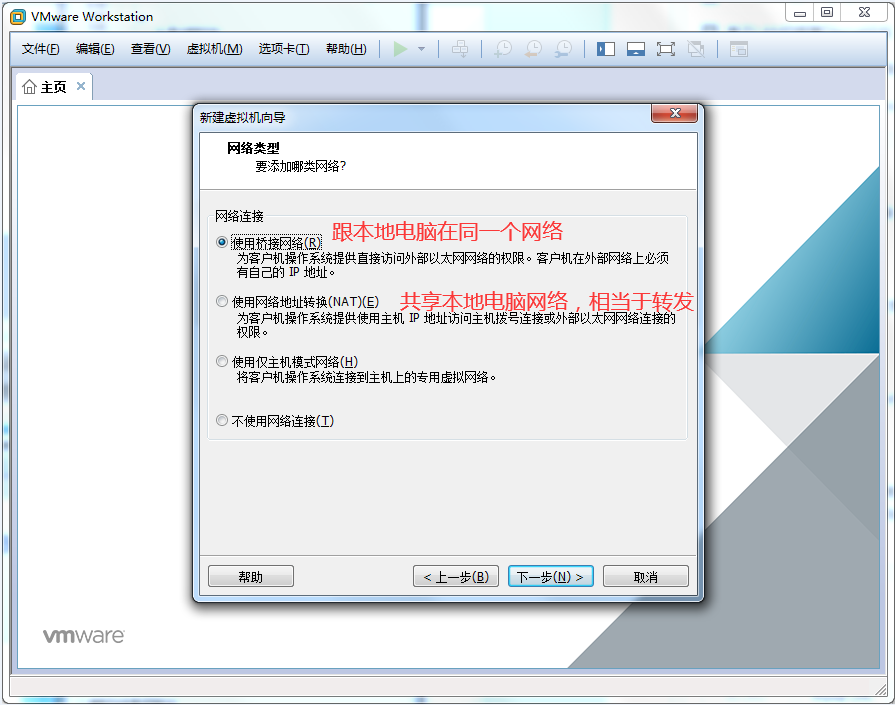895x705 pixels.
Task: Click the take snapshot clock icon
Action: click(503, 49)
